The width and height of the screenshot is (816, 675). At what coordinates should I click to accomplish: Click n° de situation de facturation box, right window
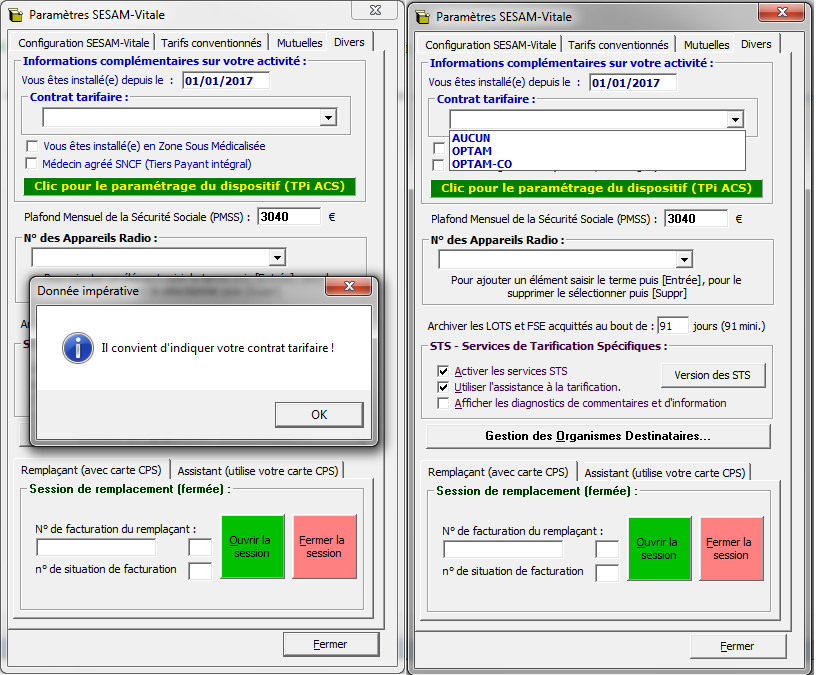click(607, 573)
